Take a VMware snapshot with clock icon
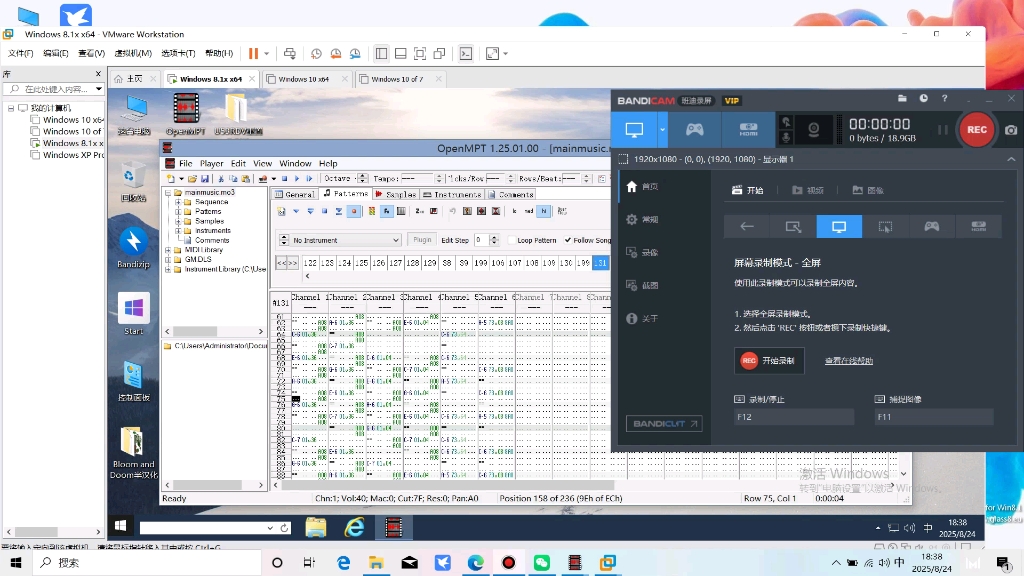This screenshot has width=1024, height=576. click(316, 54)
